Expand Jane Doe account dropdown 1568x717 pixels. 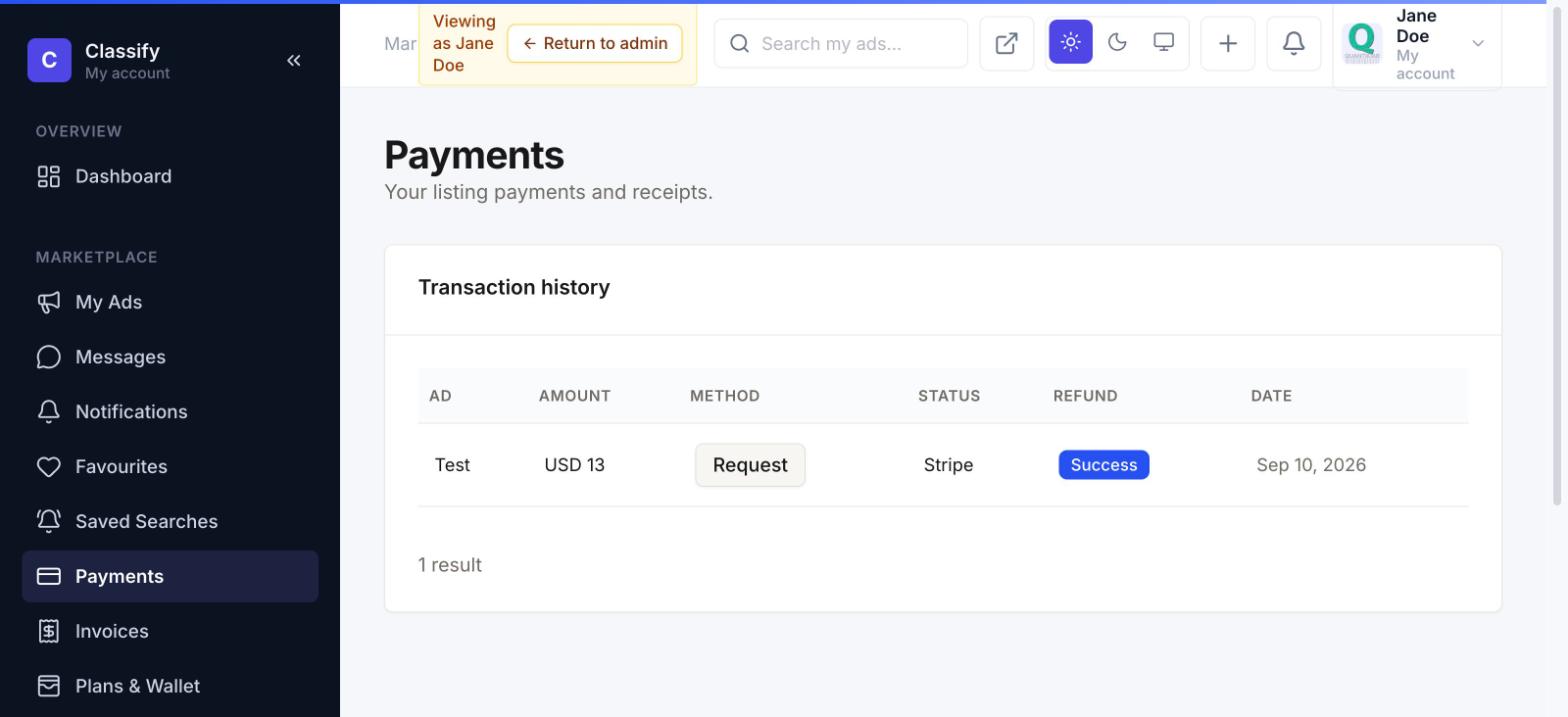1417,43
